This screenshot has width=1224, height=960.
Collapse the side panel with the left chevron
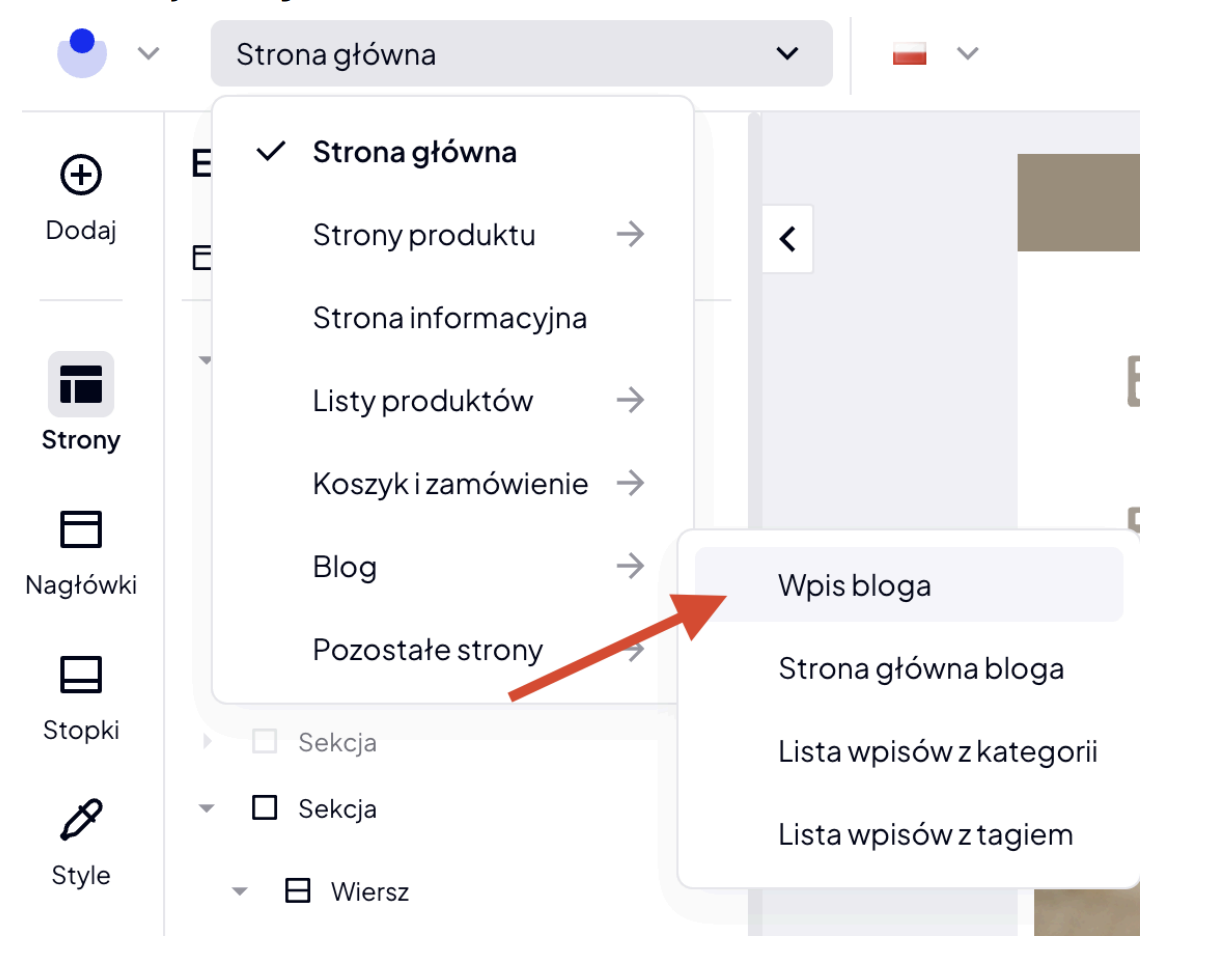coord(788,239)
